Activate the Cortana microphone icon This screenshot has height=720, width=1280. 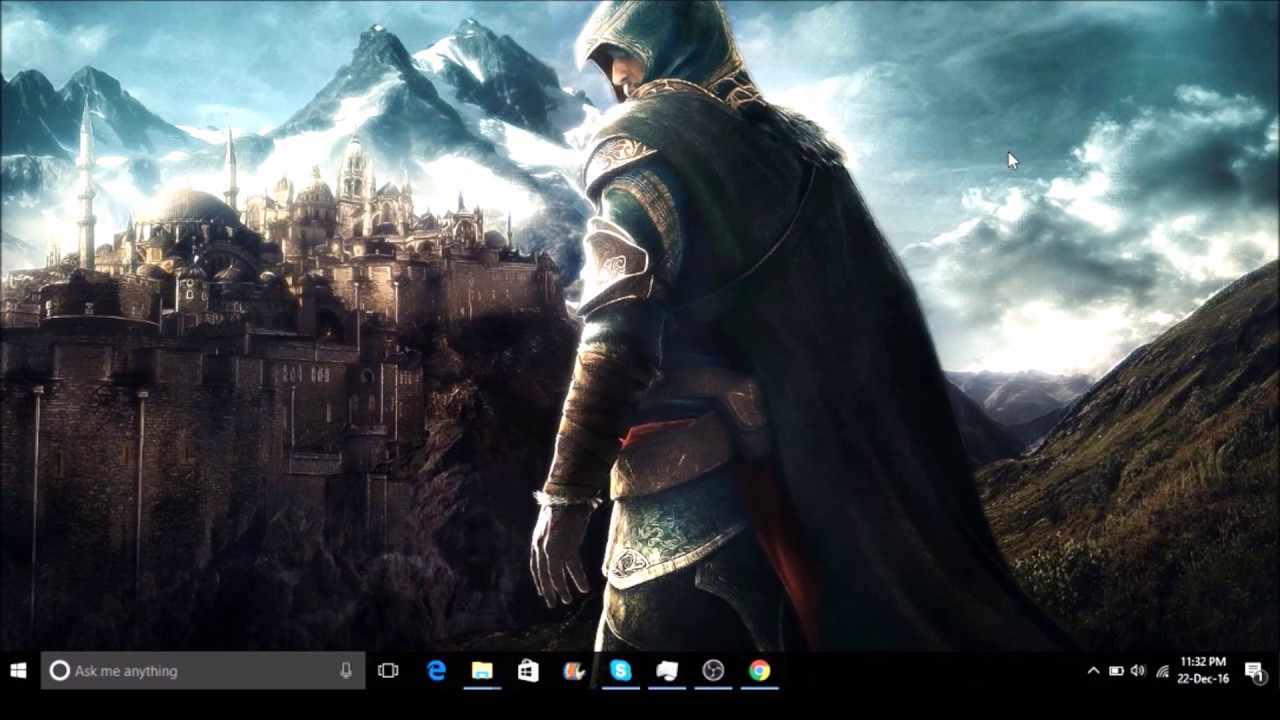coord(346,671)
